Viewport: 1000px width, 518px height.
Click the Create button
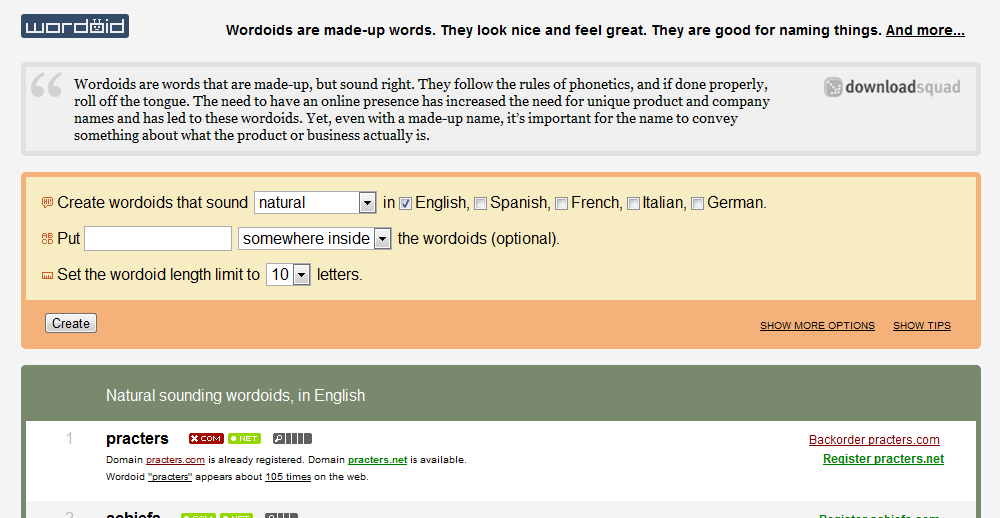click(x=71, y=323)
